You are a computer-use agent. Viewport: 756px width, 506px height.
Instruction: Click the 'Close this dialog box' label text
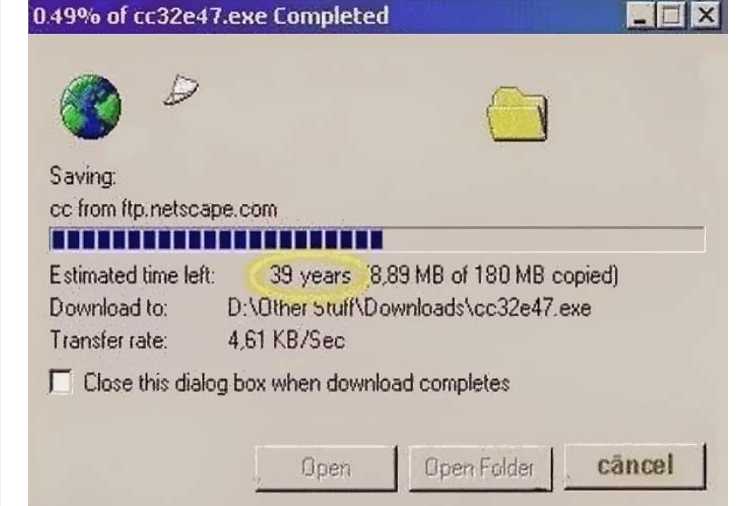pos(296,383)
